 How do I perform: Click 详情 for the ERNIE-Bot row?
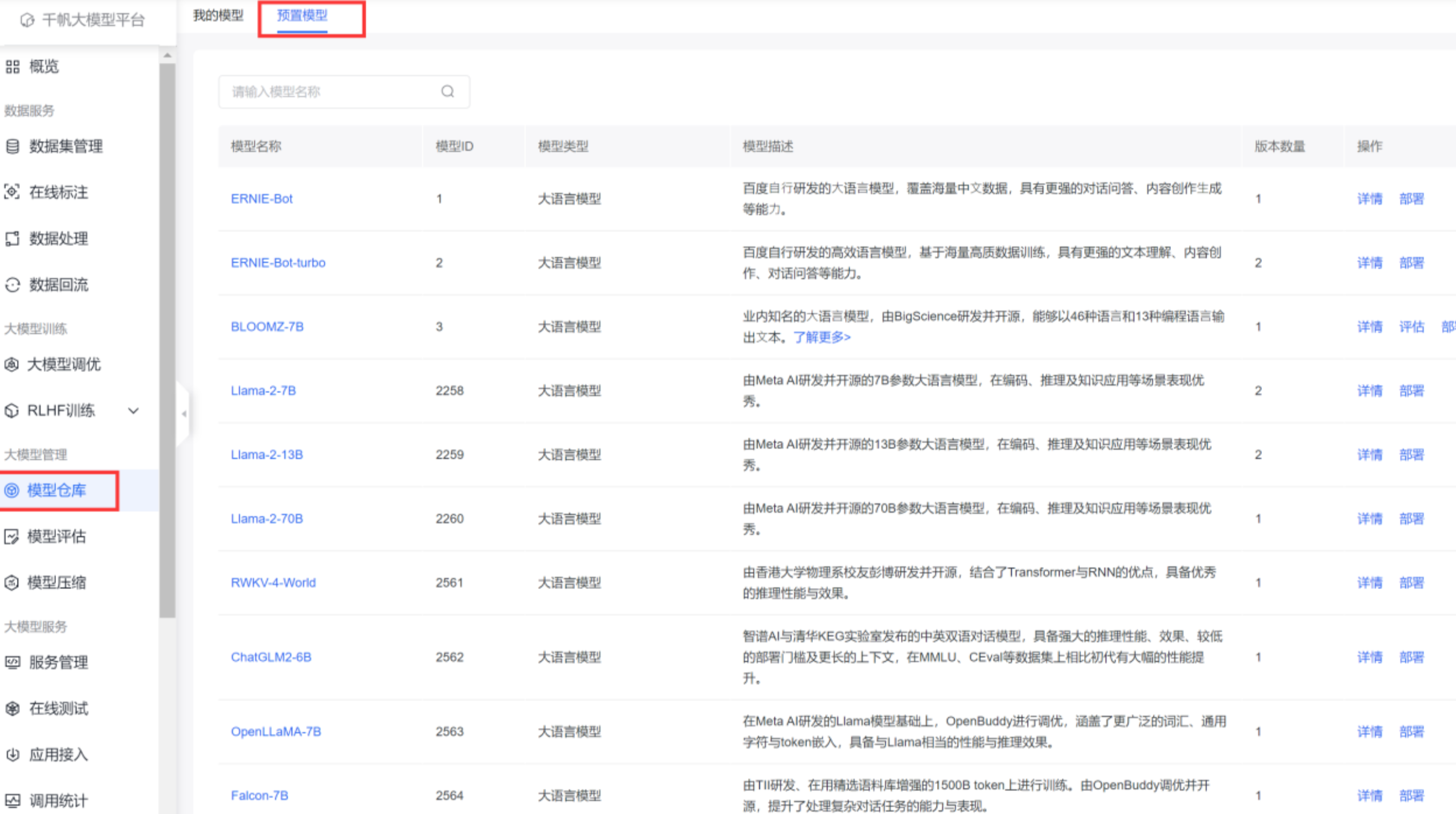coord(1369,198)
